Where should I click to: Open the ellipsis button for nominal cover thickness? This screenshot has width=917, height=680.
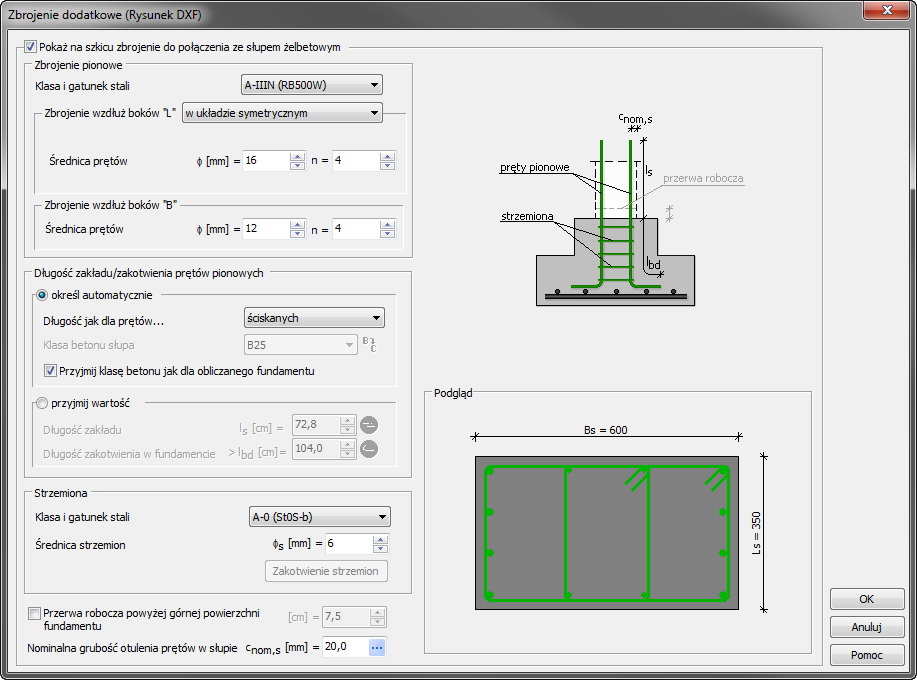point(376,647)
